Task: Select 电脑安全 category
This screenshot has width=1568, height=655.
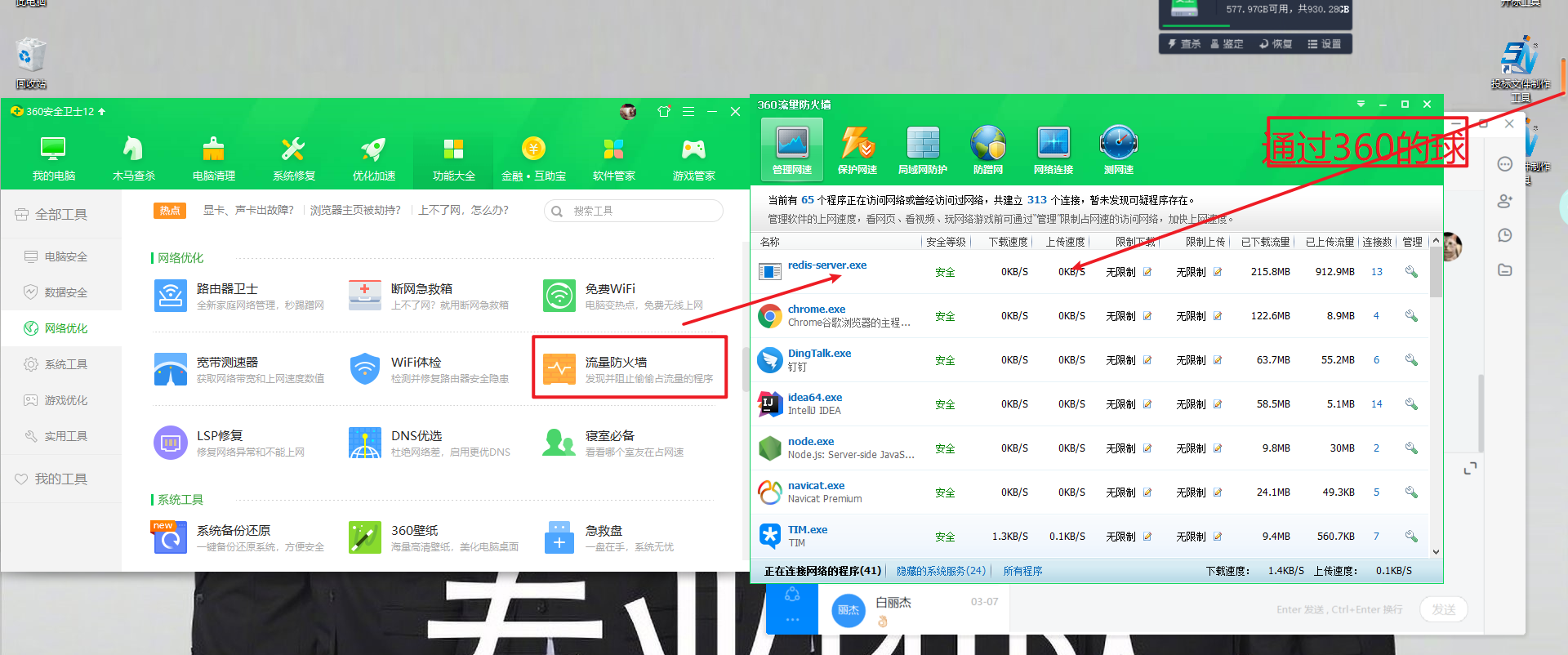Action: (61, 256)
